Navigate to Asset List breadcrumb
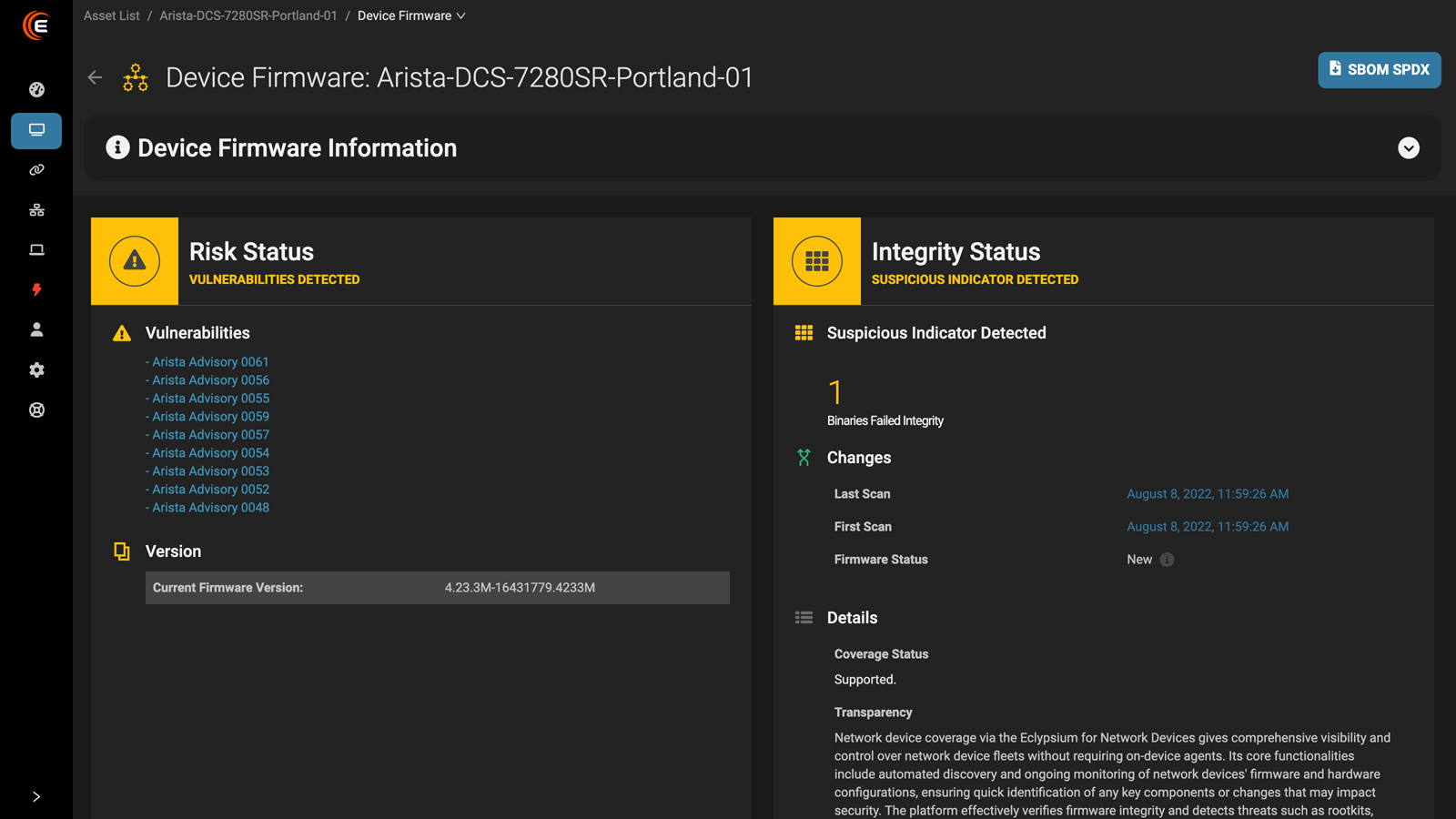The image size is (1456, 819). coord(112,15)
